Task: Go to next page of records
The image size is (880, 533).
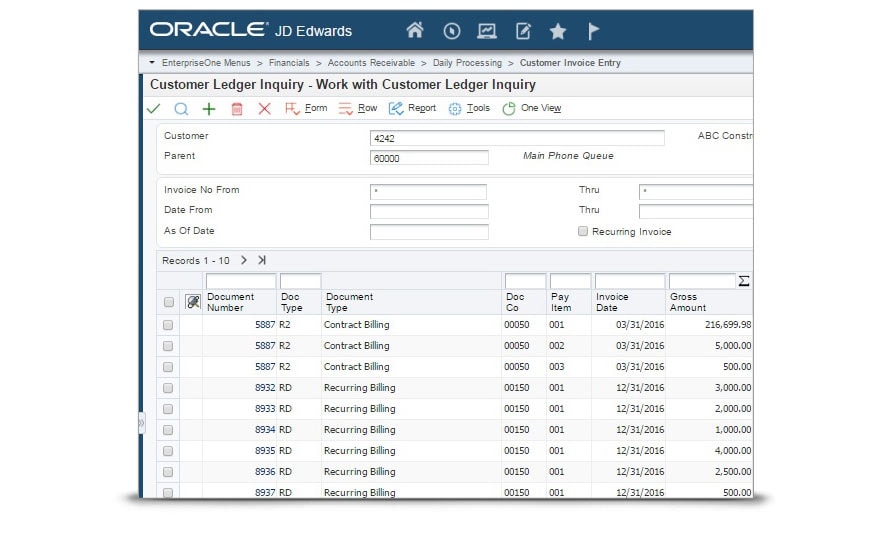Action: pyautogui.click(x=243, y=260)
